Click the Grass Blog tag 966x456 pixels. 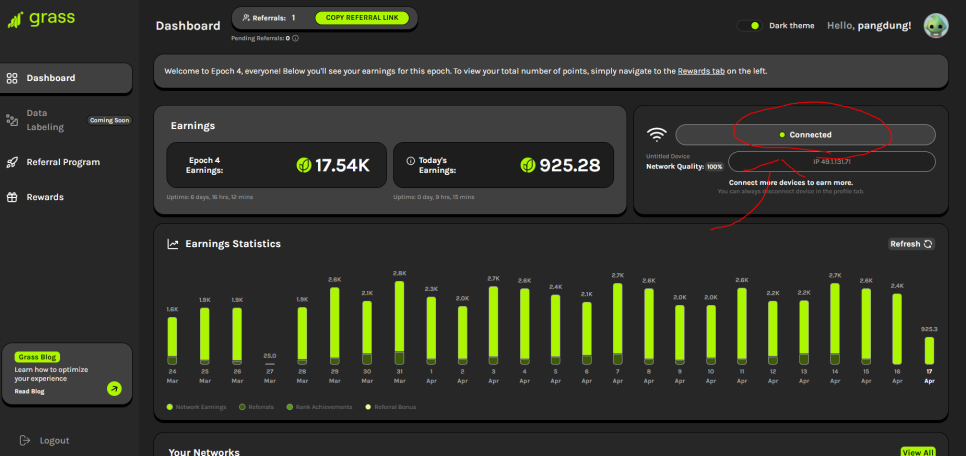(x=37, y=357)
